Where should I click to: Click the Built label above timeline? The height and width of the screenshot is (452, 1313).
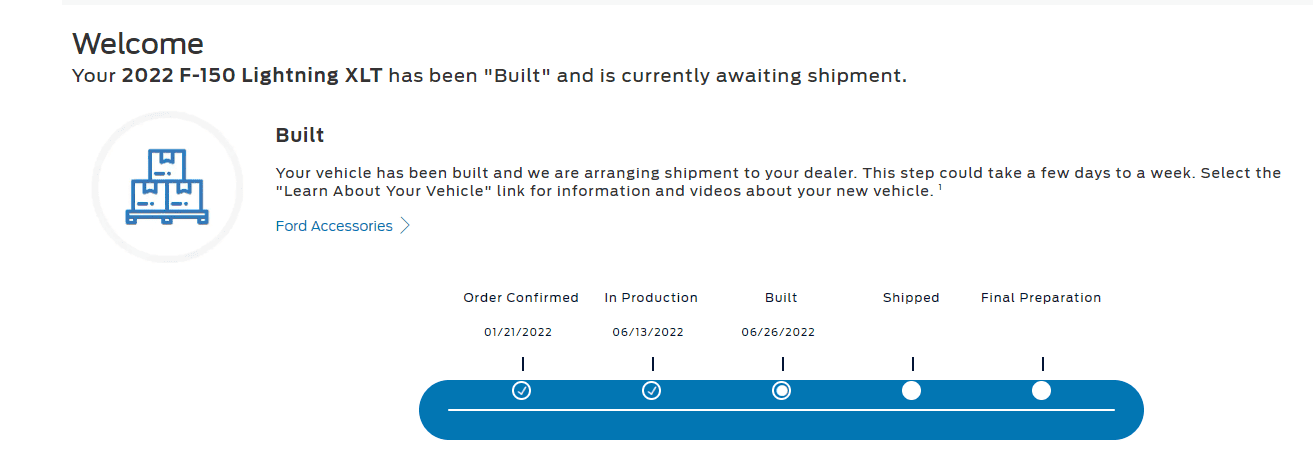781,298
